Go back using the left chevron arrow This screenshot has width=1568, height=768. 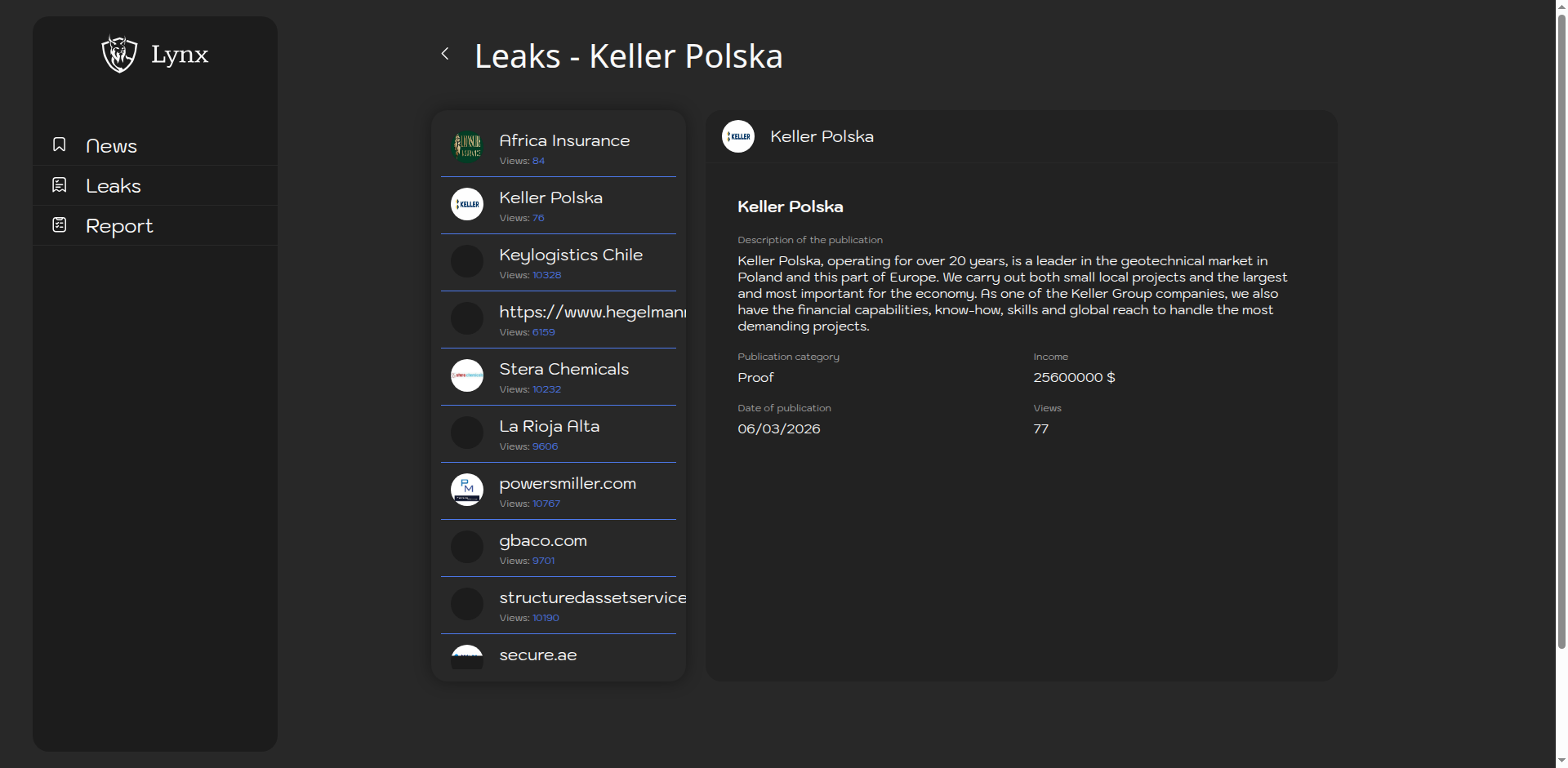pyautogui.click(x=445, y=54)
